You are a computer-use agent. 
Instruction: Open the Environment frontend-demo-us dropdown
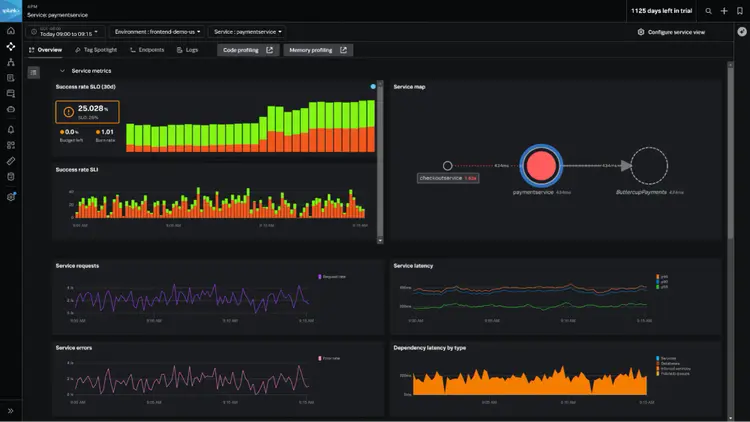[x=157, y=32]
